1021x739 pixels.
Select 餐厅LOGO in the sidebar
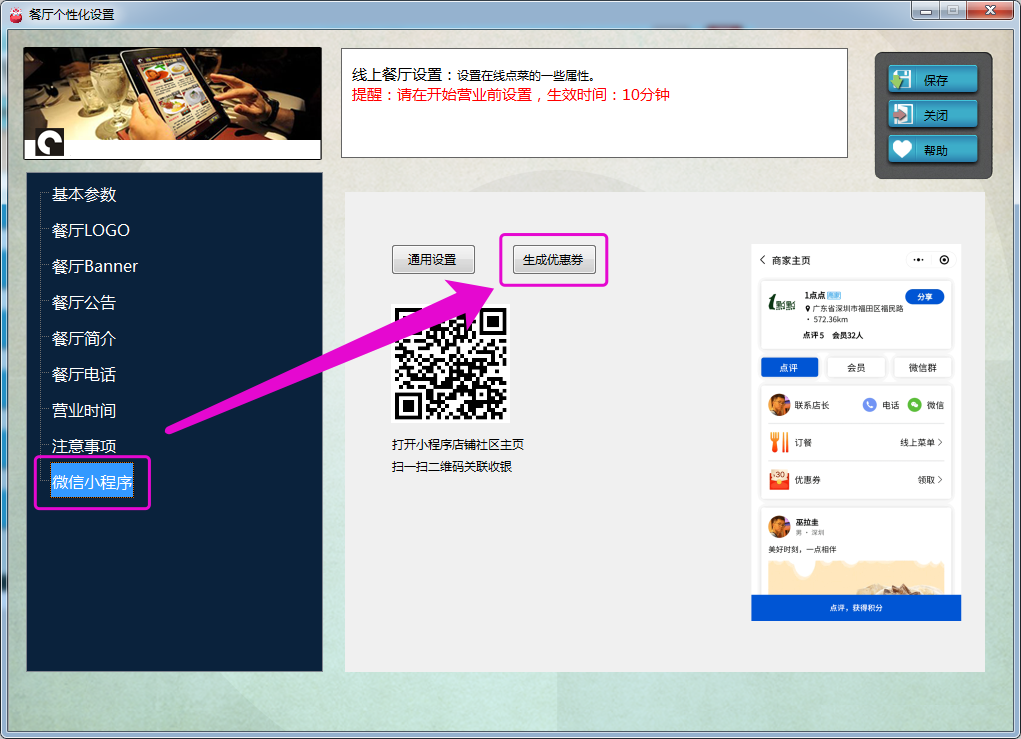(91, 230)
